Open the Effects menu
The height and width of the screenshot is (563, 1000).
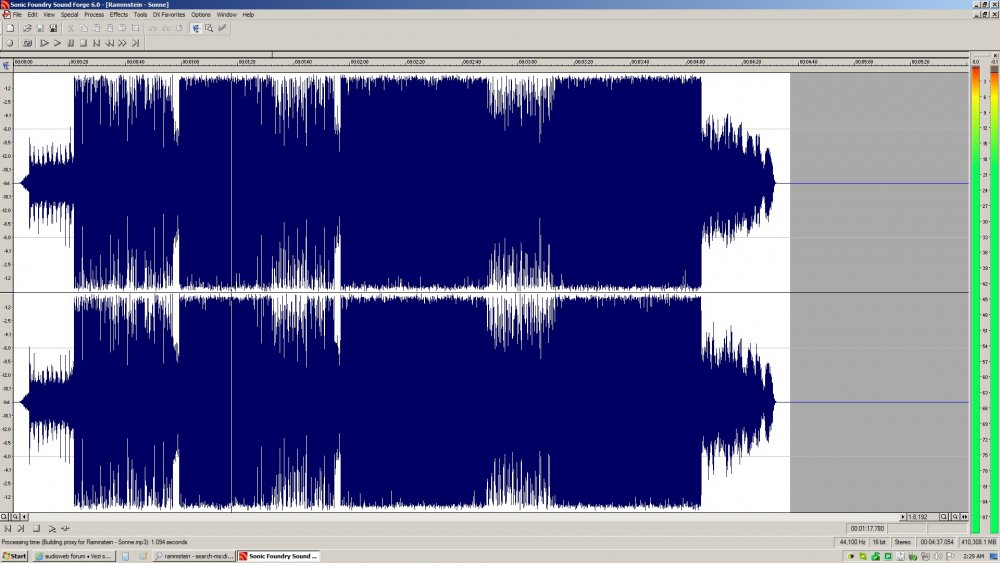click(119, 14)
